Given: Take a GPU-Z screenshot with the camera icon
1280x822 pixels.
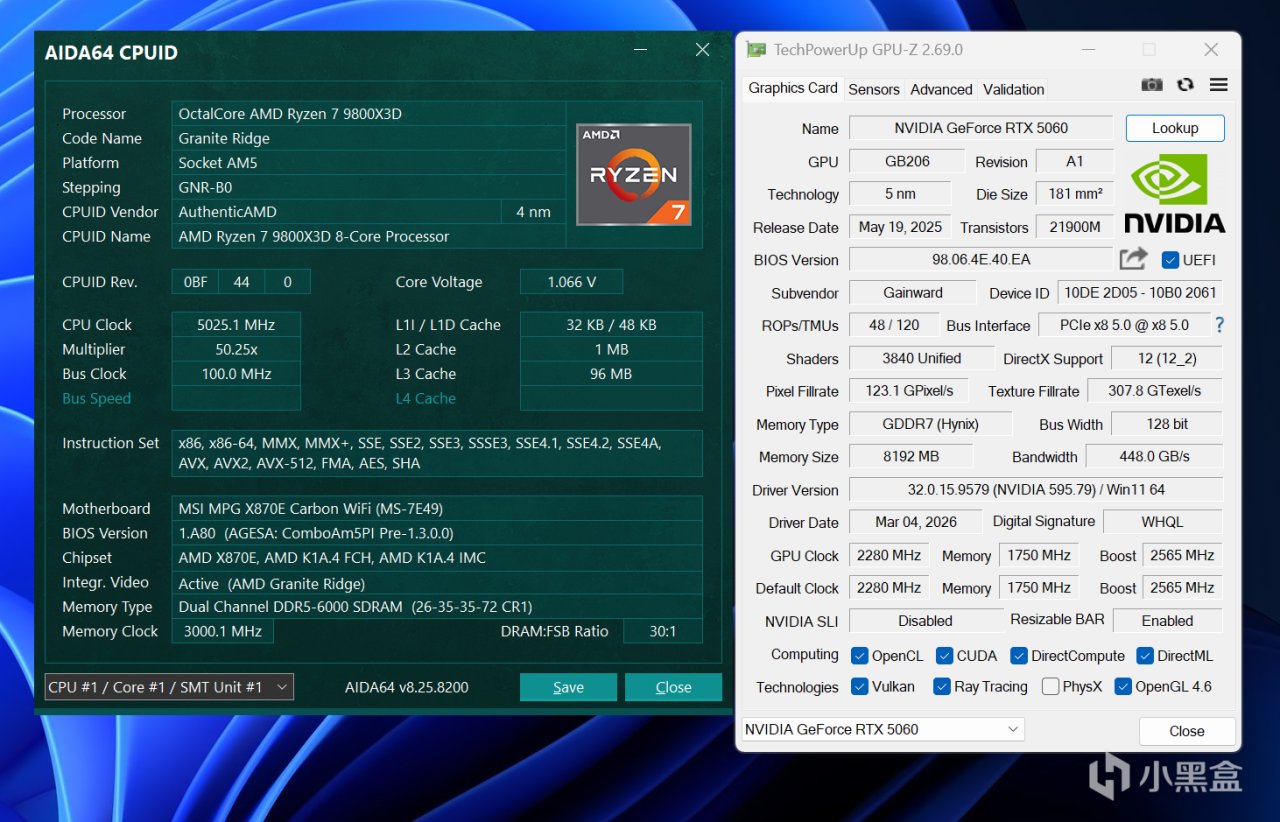Looking at the screenshot, I should click(x=1152, y=85).
